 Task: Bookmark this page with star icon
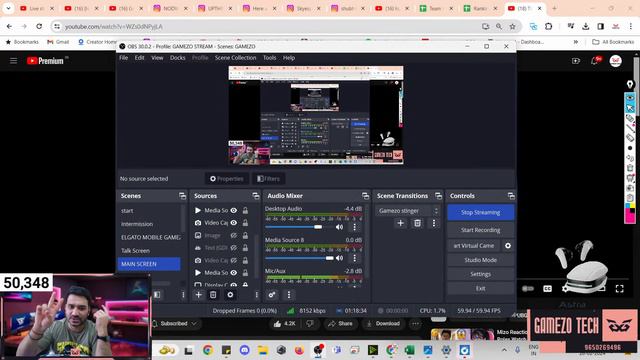[512, 27]
